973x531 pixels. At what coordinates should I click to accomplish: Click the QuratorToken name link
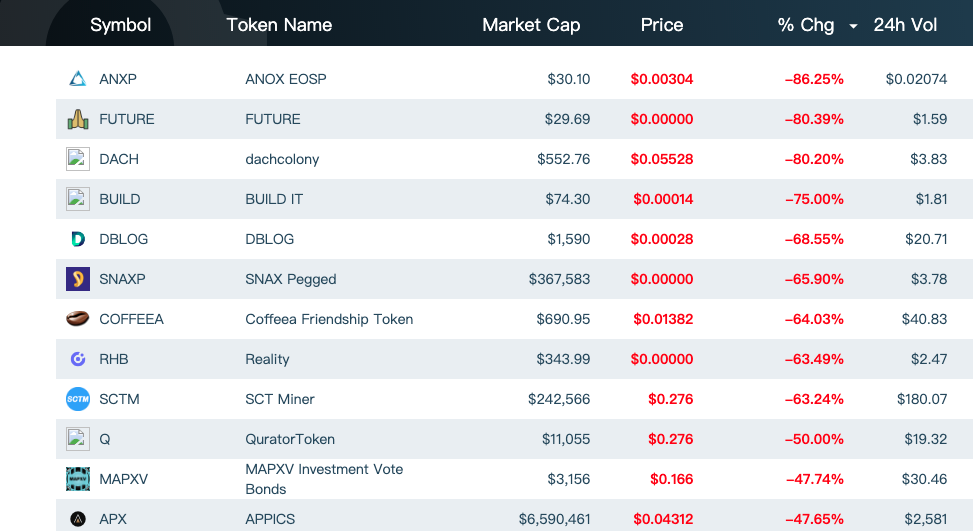290,439
